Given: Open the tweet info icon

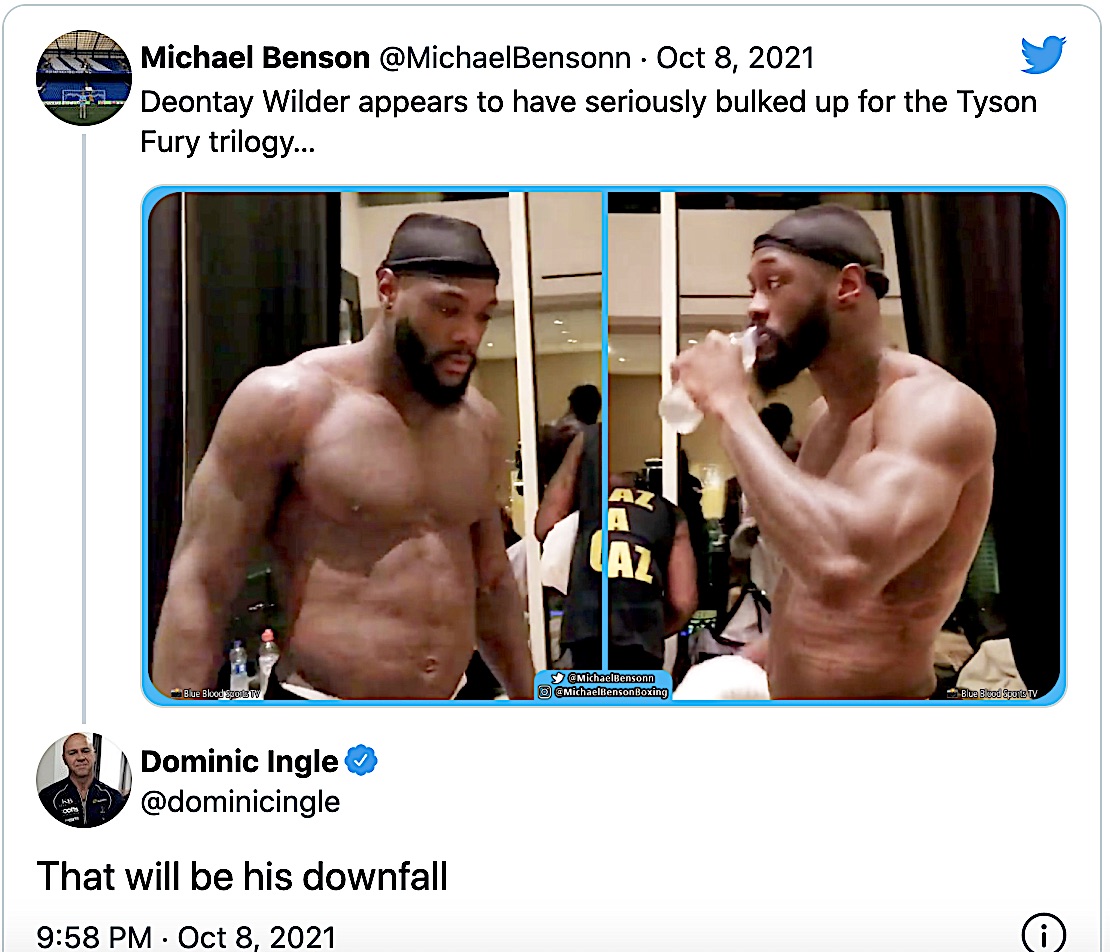Looking at the screenshot, I should [1043, 935].
